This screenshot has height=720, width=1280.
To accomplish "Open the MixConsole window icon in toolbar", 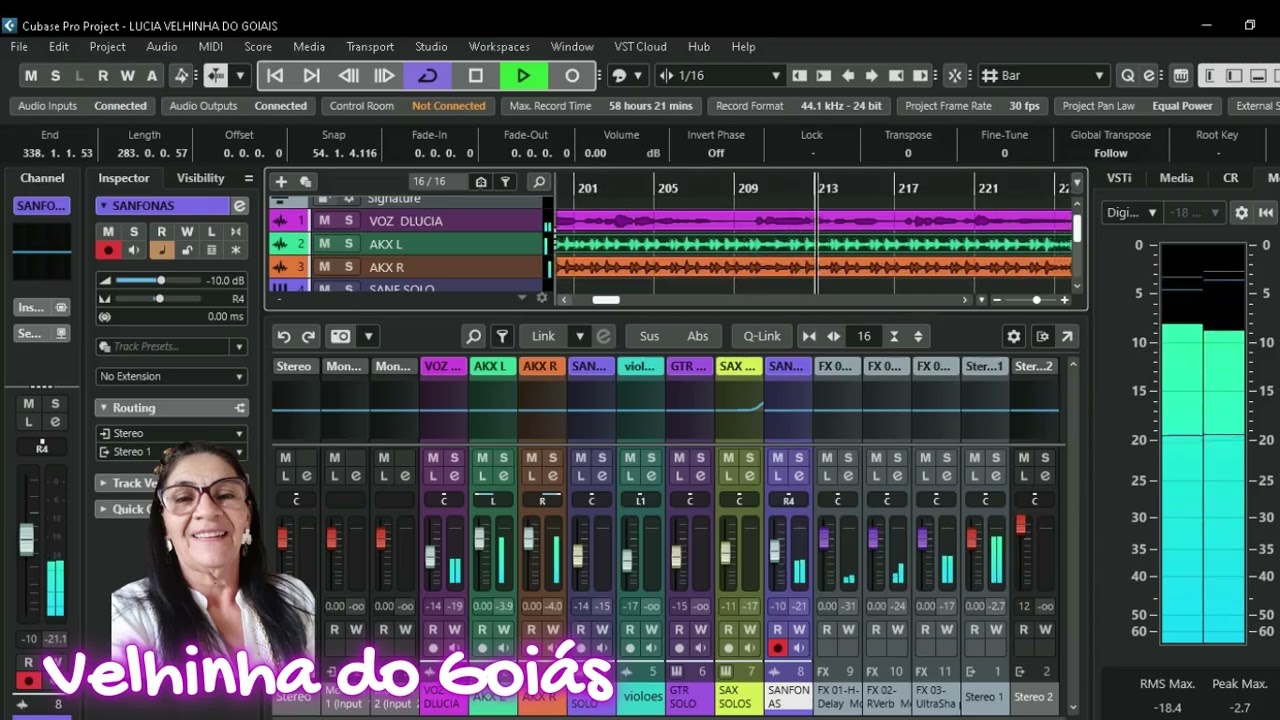I will click(x=1181, y=76).
